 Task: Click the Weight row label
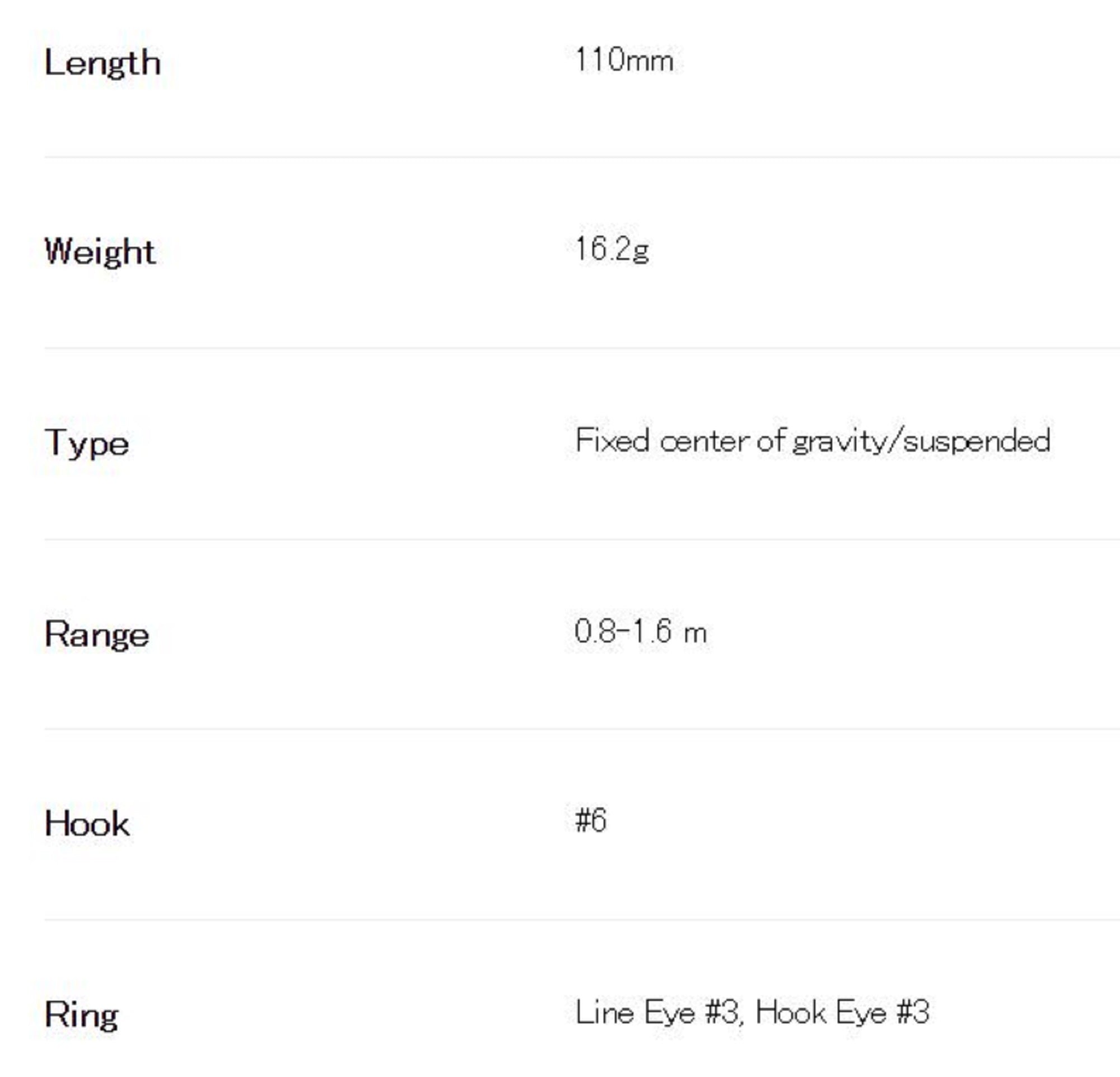tap(100, 251)
